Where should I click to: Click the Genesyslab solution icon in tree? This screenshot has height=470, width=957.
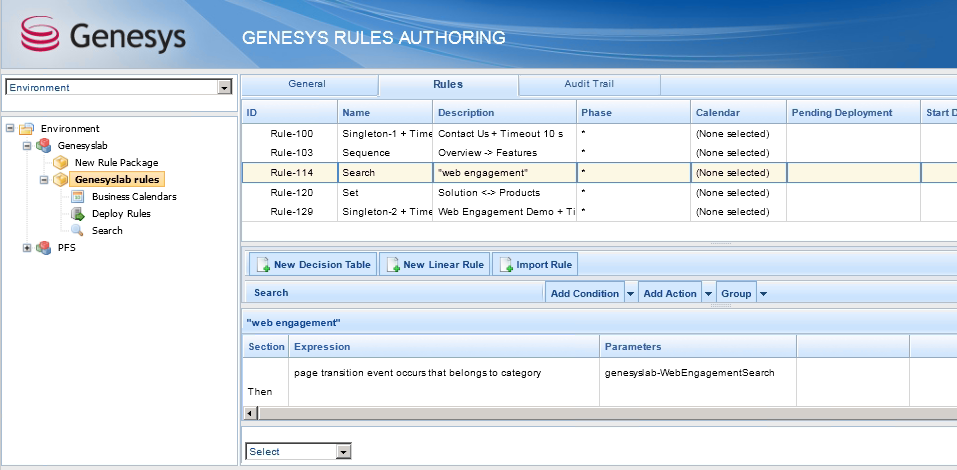[x=43, y=146]
